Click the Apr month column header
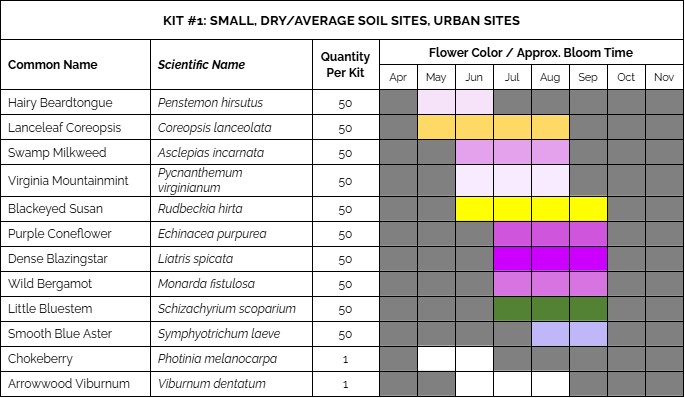The width and height of the screenshot is (685, 398). pos(398,77)
